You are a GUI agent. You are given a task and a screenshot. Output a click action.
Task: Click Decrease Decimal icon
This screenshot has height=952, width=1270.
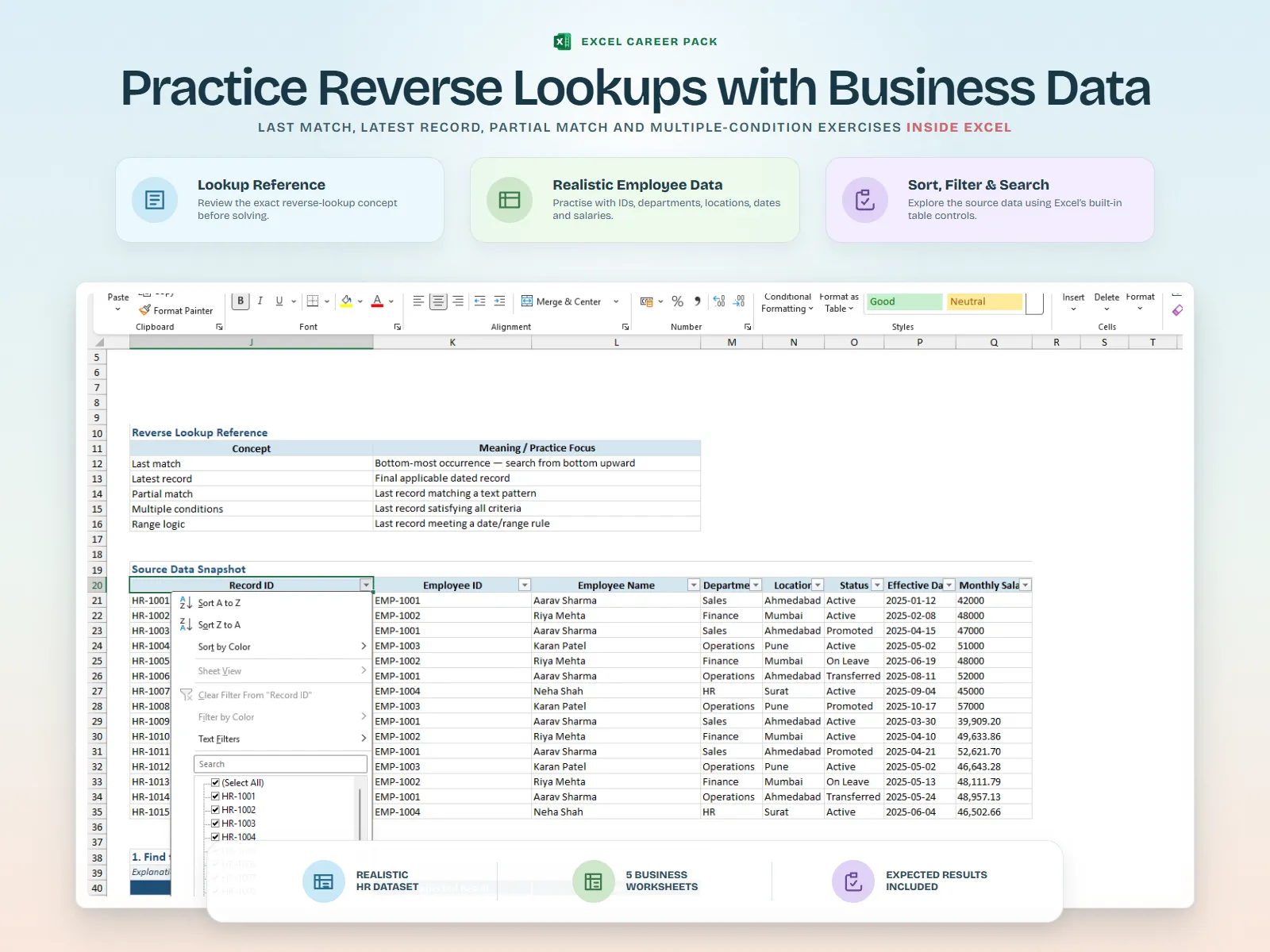pos(739,301)
